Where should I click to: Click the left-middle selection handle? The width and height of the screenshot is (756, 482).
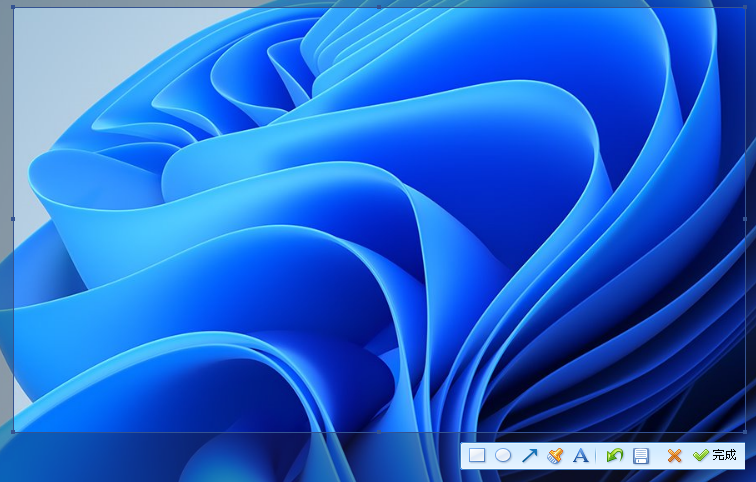(13, 219)
